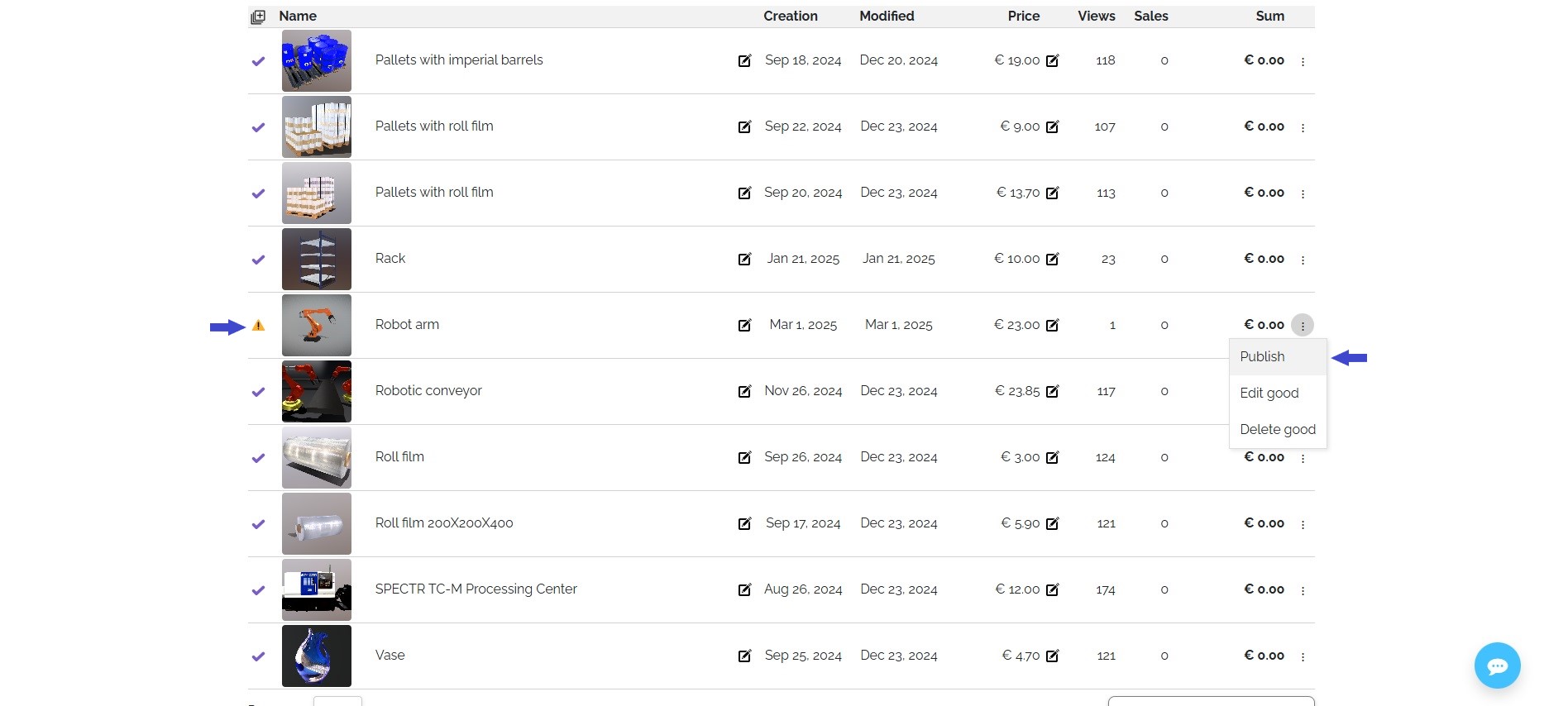
Task: Open the live chat bubble
Action: tap(1497, 665)
